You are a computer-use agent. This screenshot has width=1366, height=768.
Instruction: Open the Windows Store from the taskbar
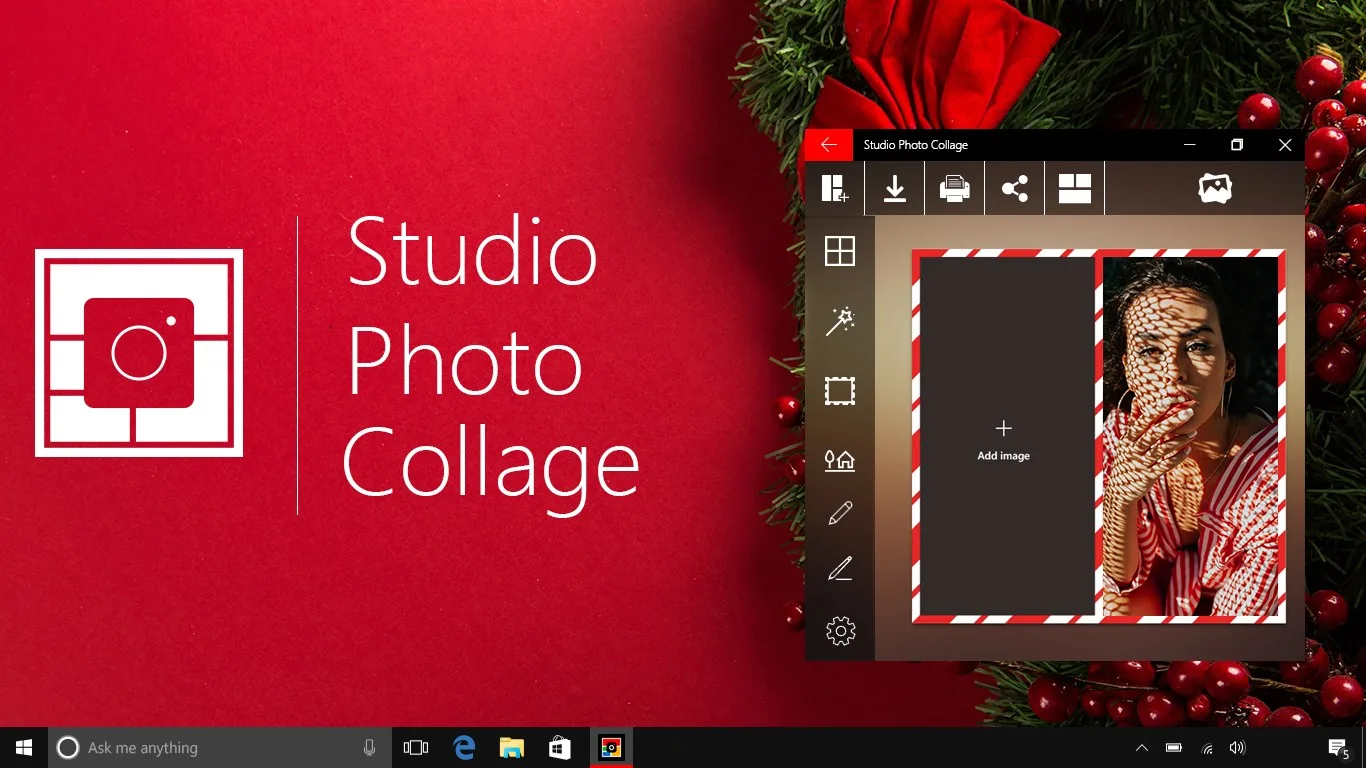coord(560,747)
